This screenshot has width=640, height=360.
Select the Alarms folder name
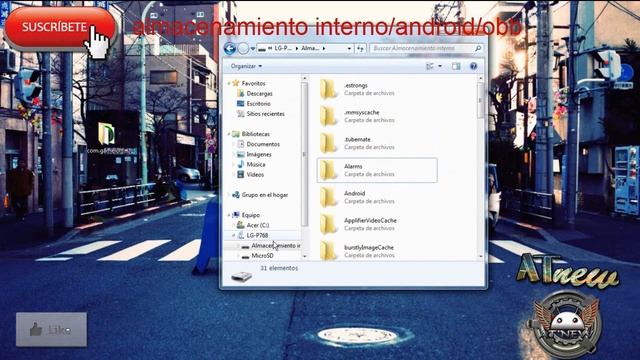point(353,167)
